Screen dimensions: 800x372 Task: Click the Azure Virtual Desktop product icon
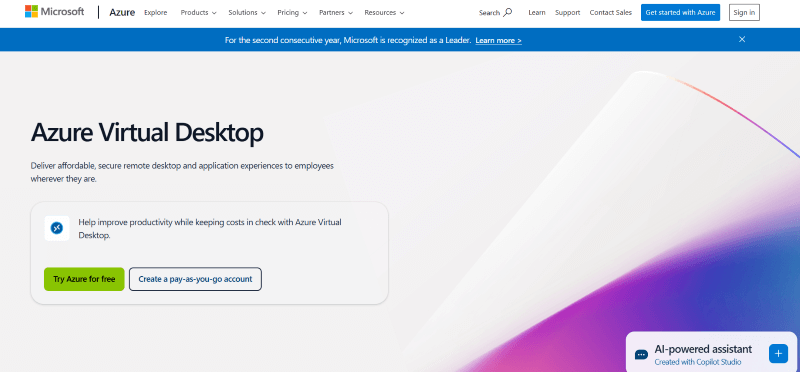pyautogui.click(x=57, y=228)
